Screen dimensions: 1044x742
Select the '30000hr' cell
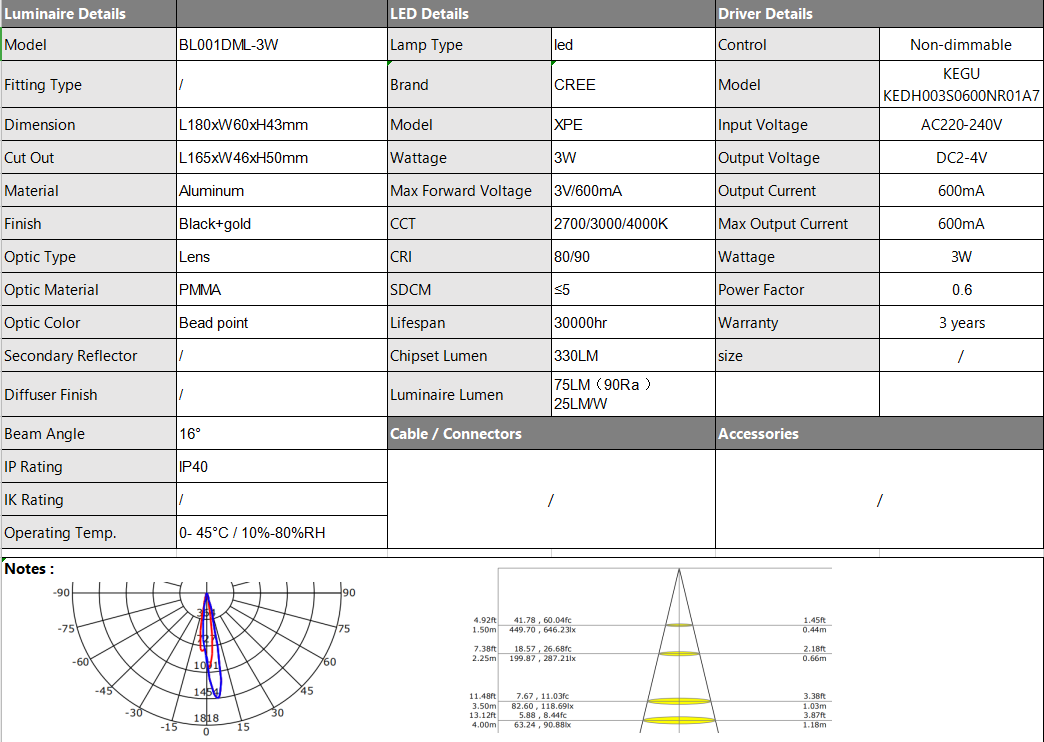[633, 322]
